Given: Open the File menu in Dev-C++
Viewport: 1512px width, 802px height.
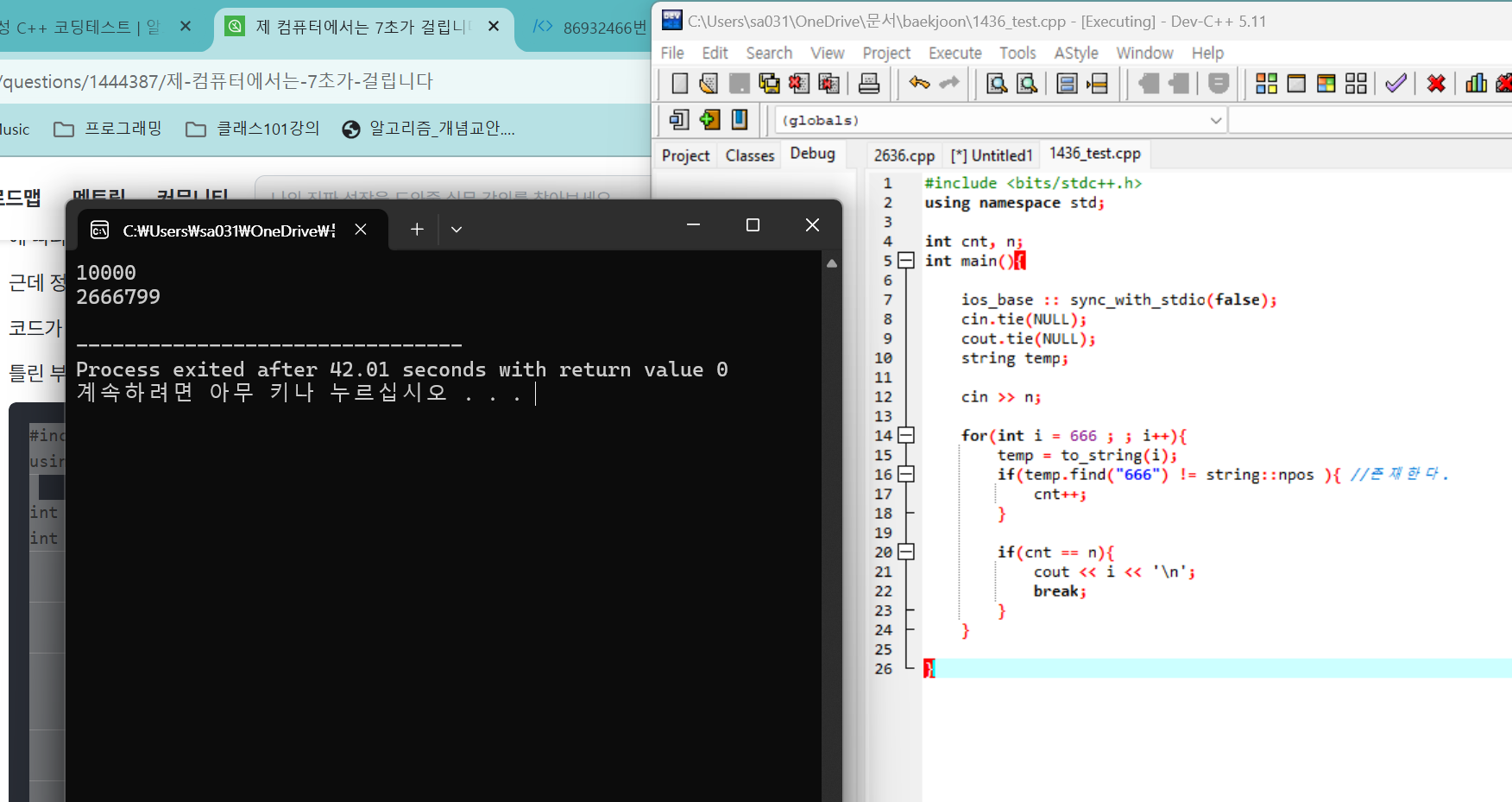Looking at the screenshot, I should (672, 53).
